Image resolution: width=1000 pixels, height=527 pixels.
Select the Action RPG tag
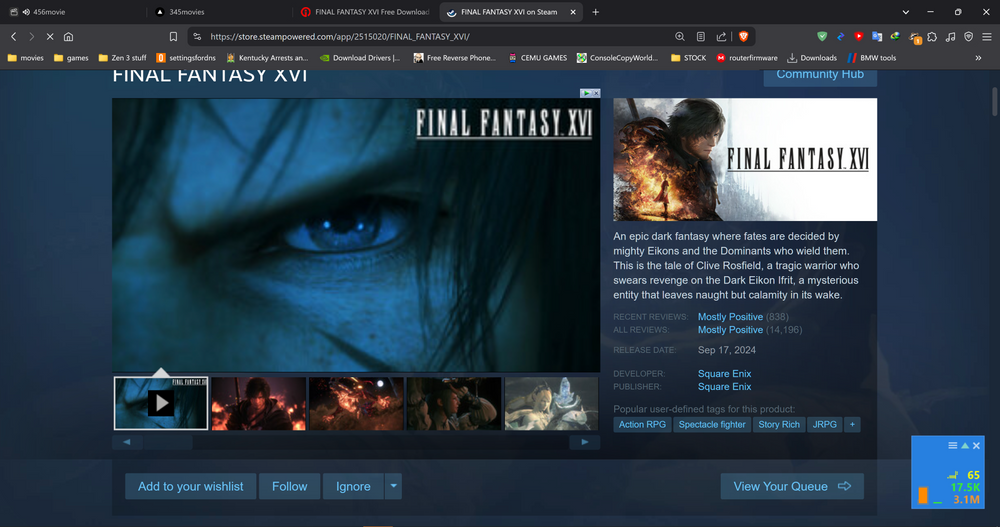pyautogui.click(x=642, y=424)
